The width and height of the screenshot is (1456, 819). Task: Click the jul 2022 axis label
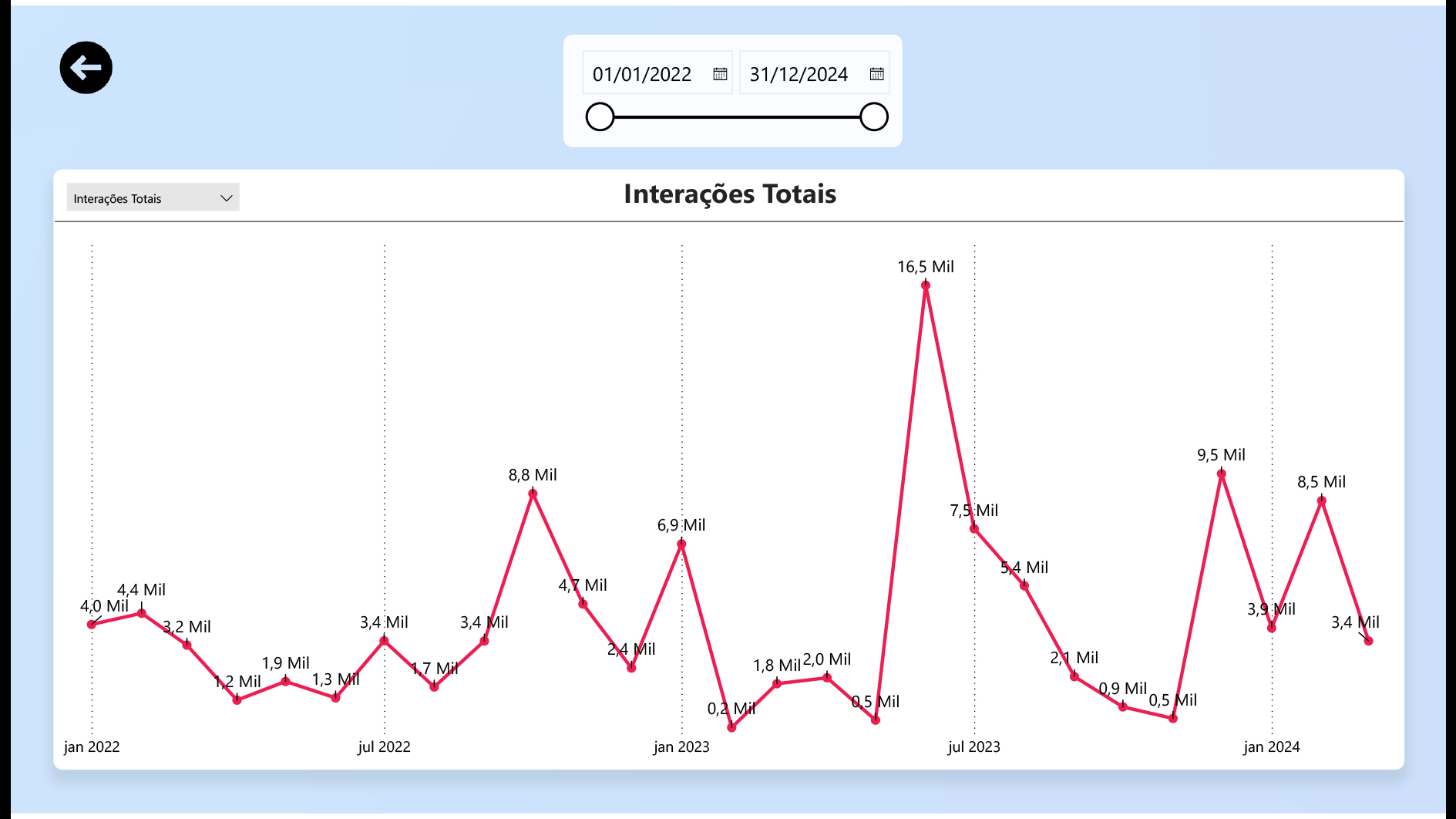(384, 747)
